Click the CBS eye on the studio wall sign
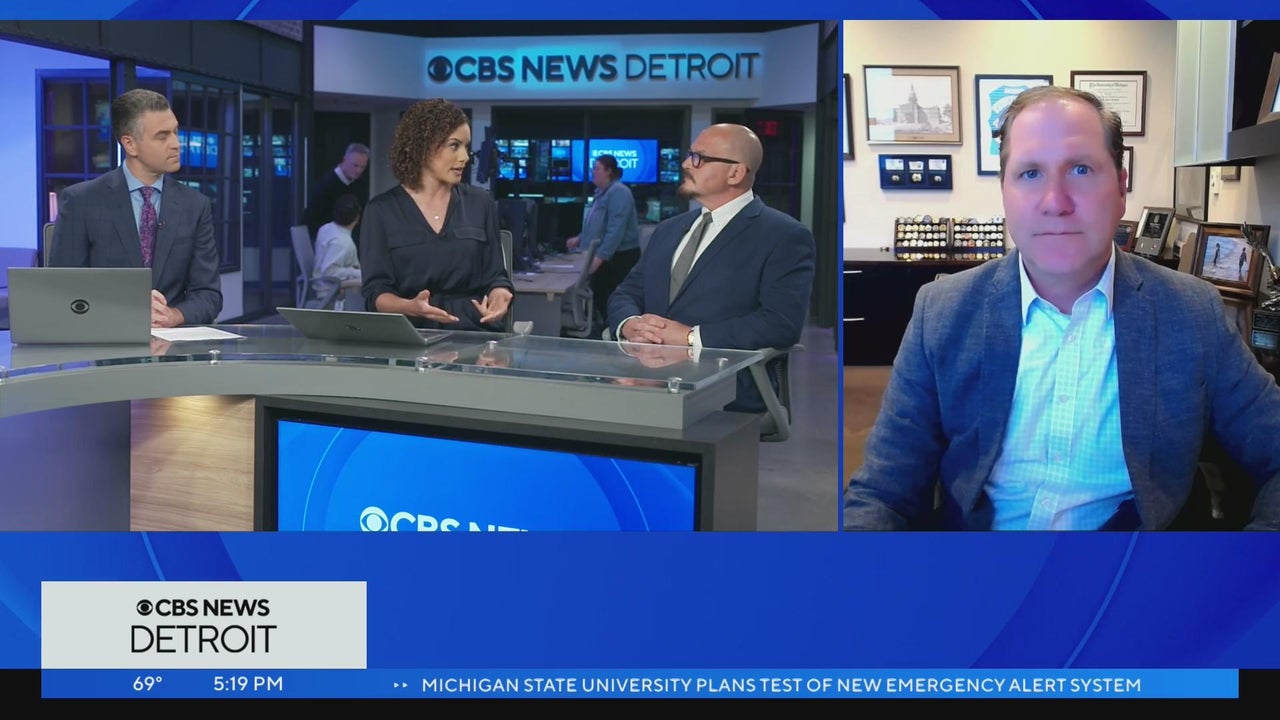Screen dimensions: 1280x720 440,69
